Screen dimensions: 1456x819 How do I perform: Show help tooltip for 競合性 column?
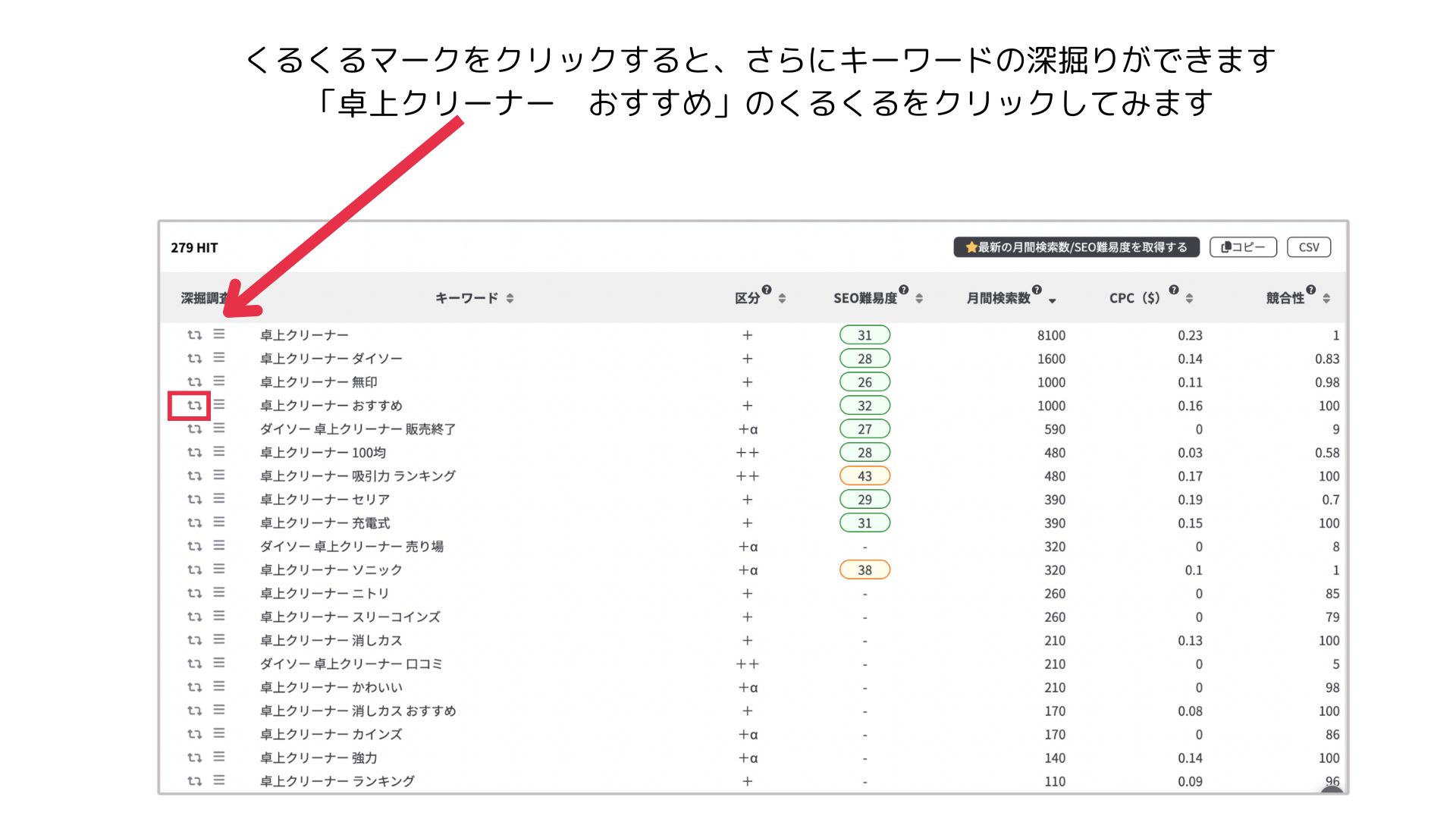pyautogui.click(x=1311, y=290)
